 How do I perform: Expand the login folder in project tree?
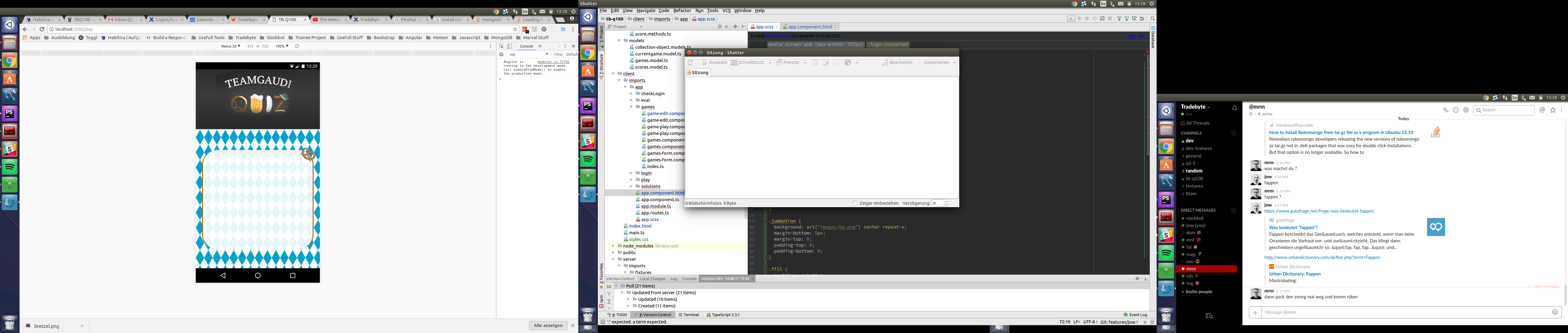pos(631,173)
